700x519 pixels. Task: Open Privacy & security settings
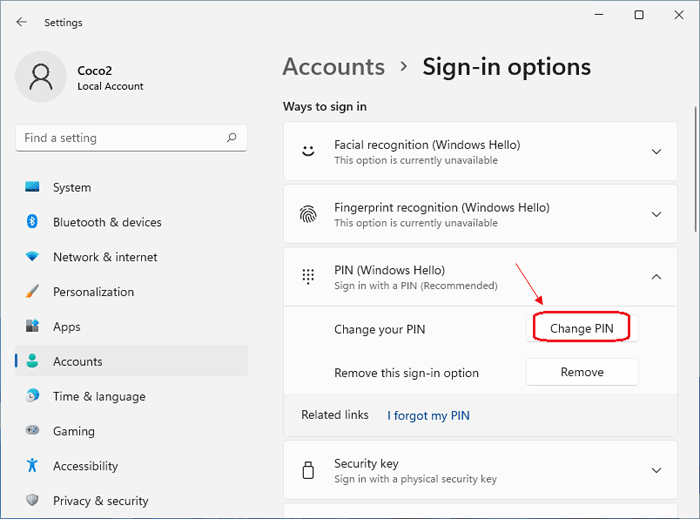point(131,501)
